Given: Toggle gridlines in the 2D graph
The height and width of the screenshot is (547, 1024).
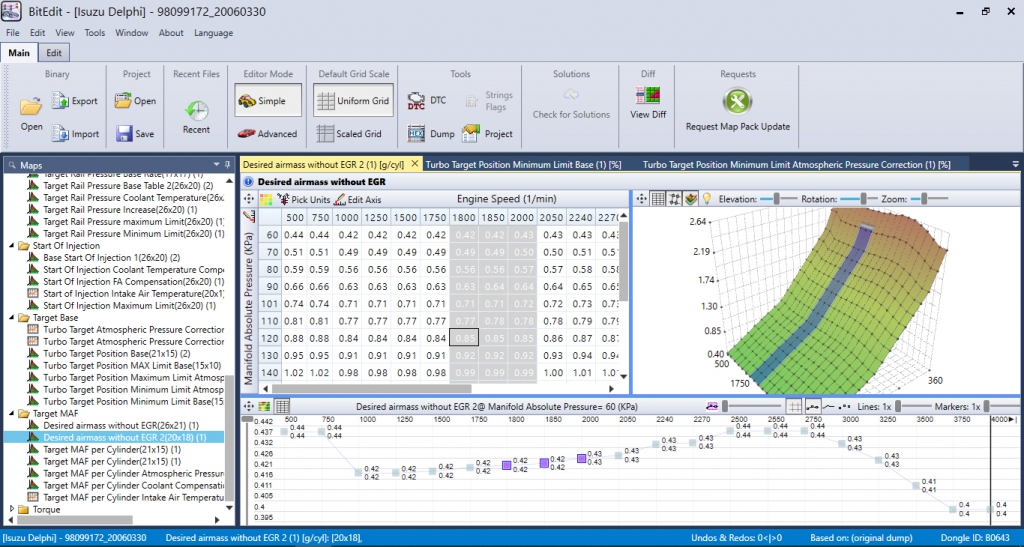Looking at the screenshot, I should 793,406.
